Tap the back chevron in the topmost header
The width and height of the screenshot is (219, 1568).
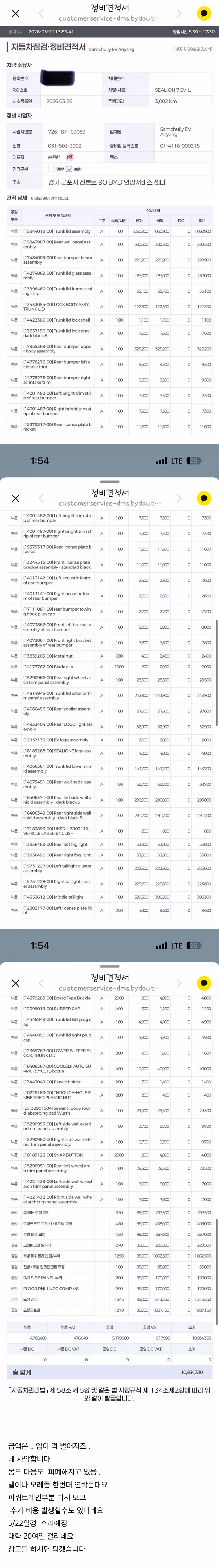[41, 13]
